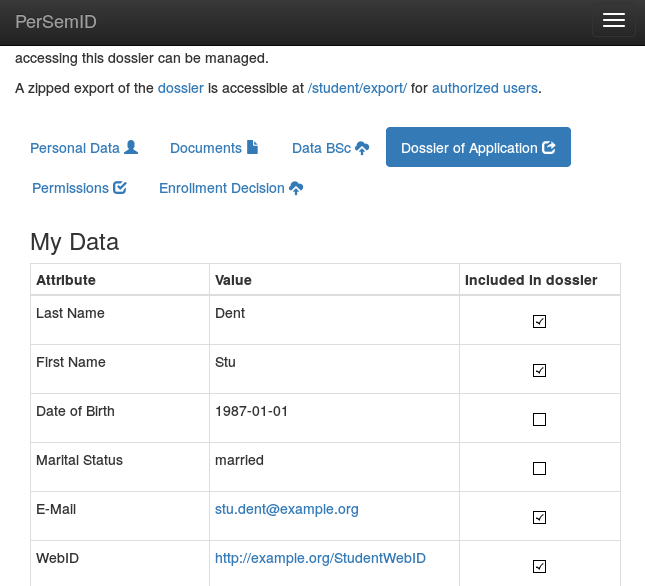
Task: Click the file icon next to Documents
Action: 253,148
